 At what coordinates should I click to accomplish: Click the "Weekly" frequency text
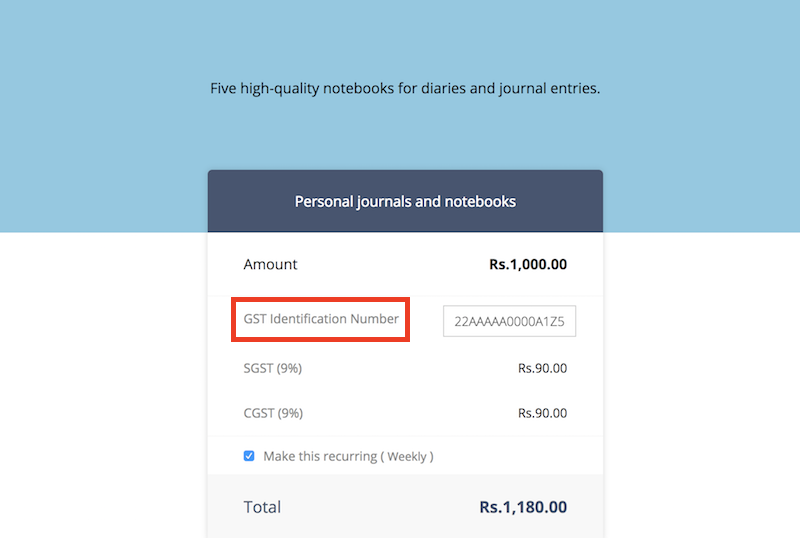pos(408,456)
